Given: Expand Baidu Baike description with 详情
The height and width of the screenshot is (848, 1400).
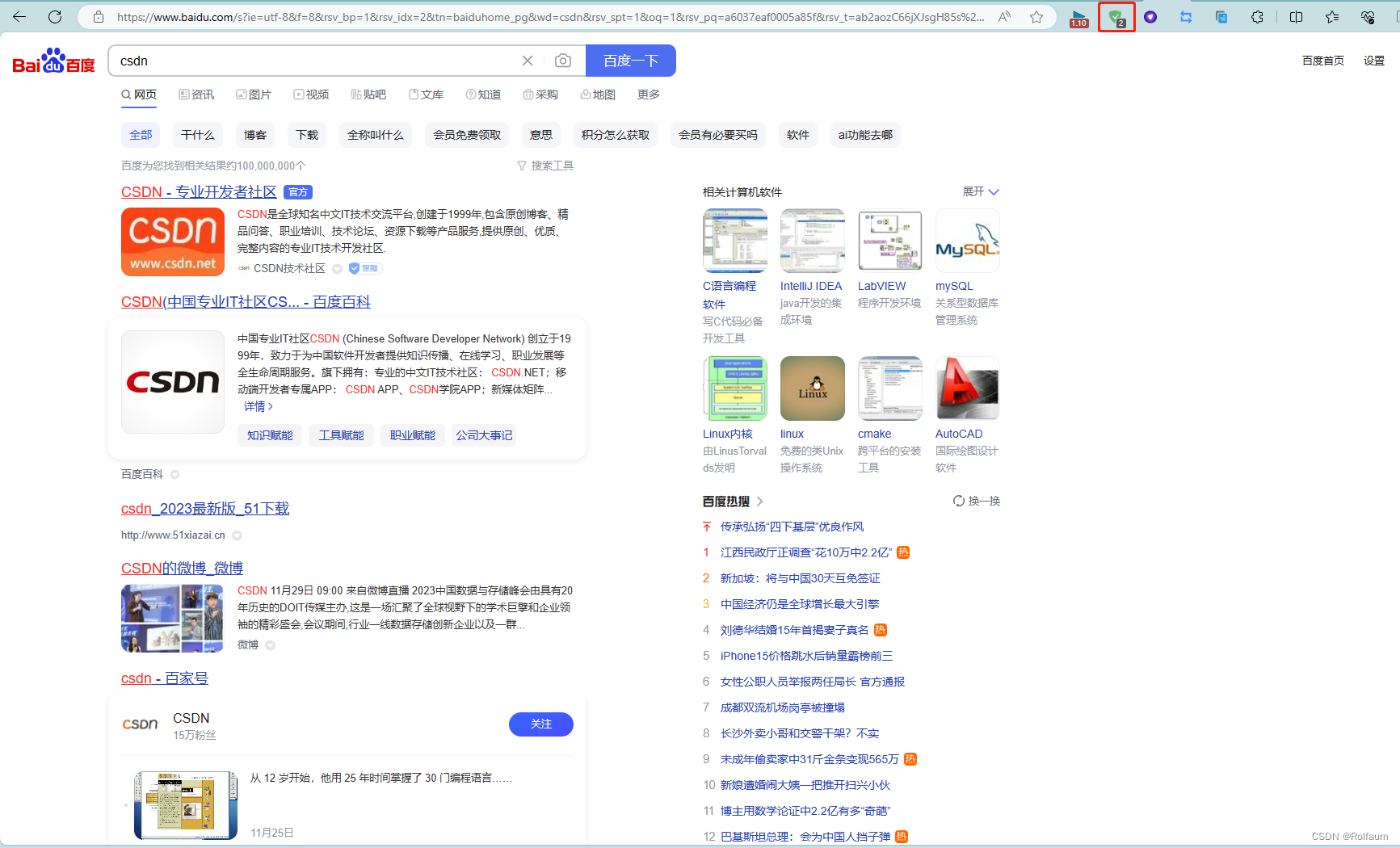Looking at the screenshot, I should coord(259,406).
